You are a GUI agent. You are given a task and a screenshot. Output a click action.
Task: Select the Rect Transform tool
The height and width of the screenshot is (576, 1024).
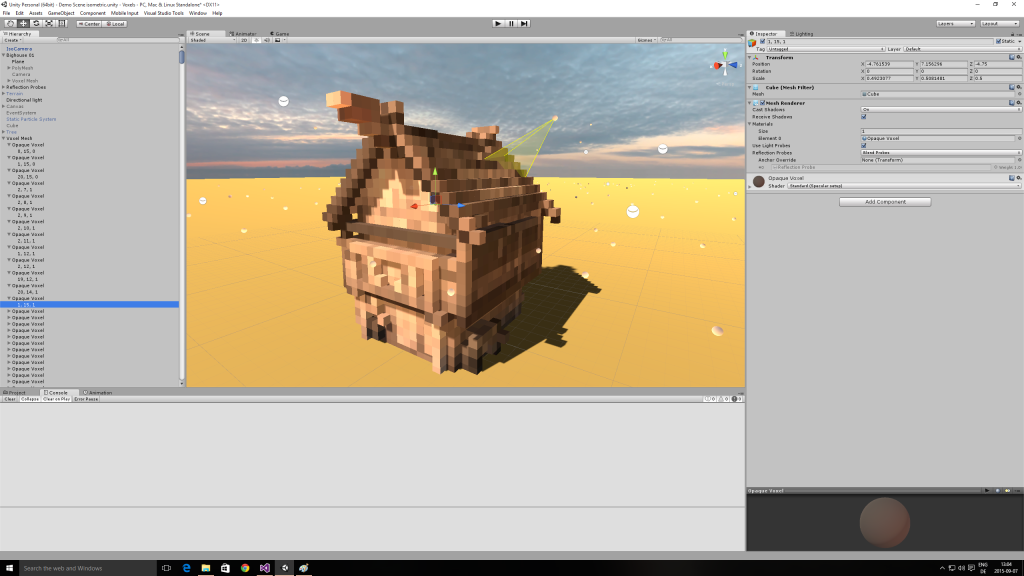tap(62, 24)
